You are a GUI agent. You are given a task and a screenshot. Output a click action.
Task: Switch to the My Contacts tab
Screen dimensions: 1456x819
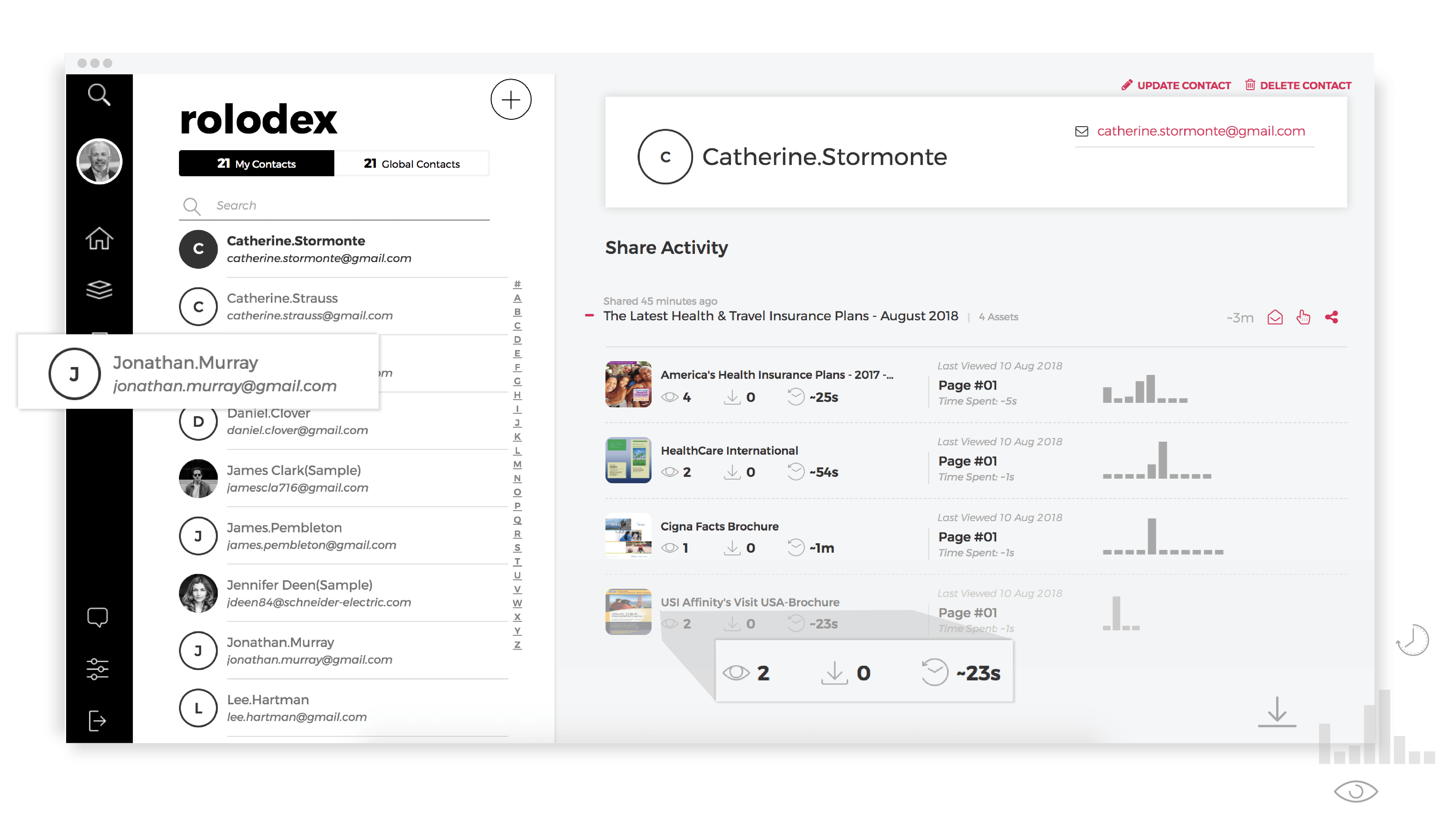(x=256, y=163)
